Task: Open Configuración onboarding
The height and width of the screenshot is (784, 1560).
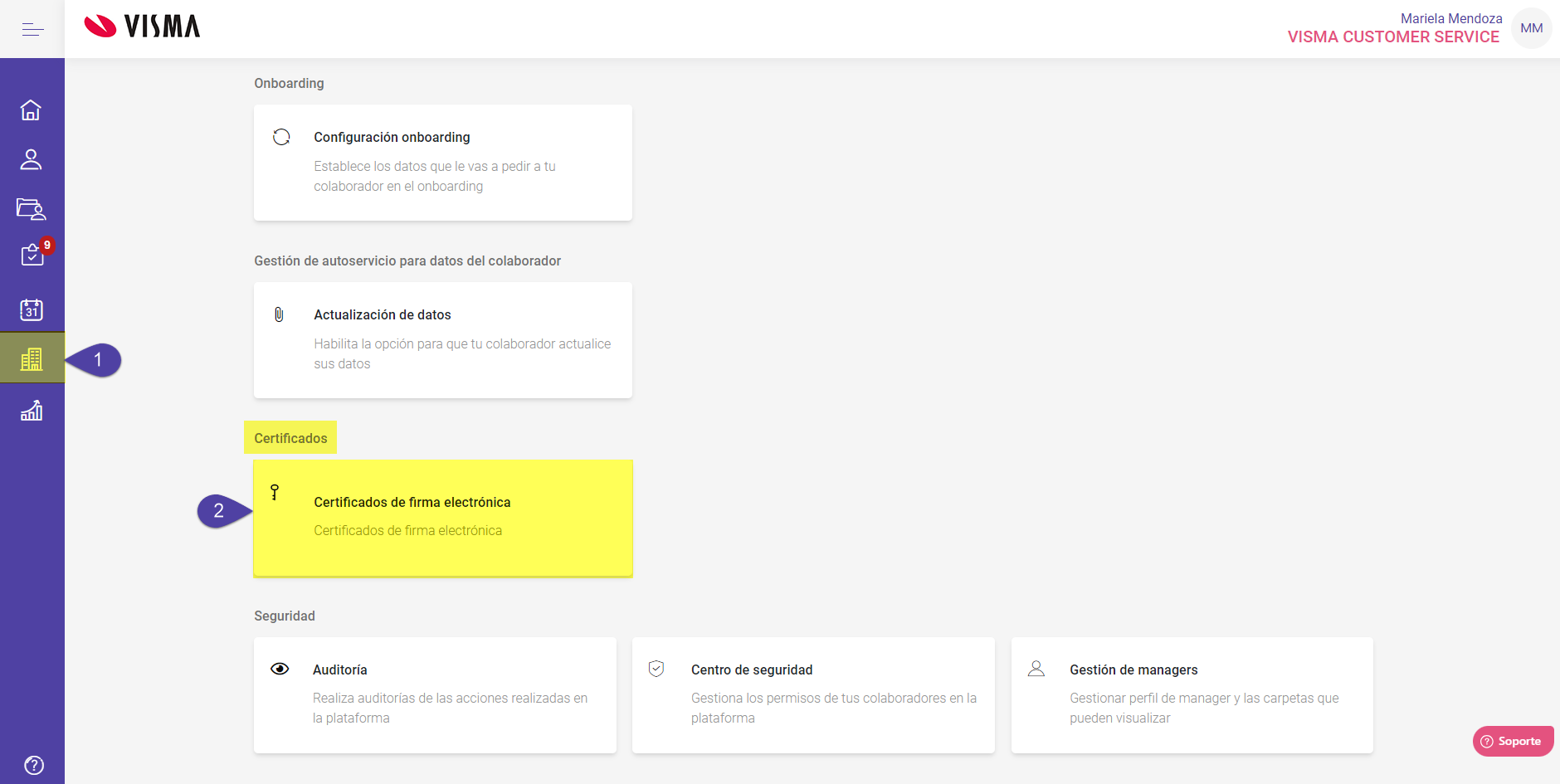Action: coord(442,163)
